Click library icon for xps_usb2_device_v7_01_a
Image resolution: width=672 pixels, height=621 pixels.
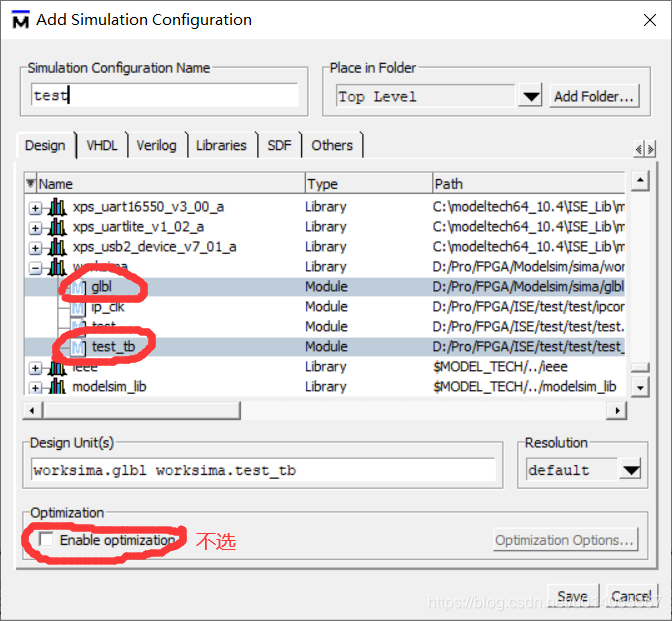point(57,247)
